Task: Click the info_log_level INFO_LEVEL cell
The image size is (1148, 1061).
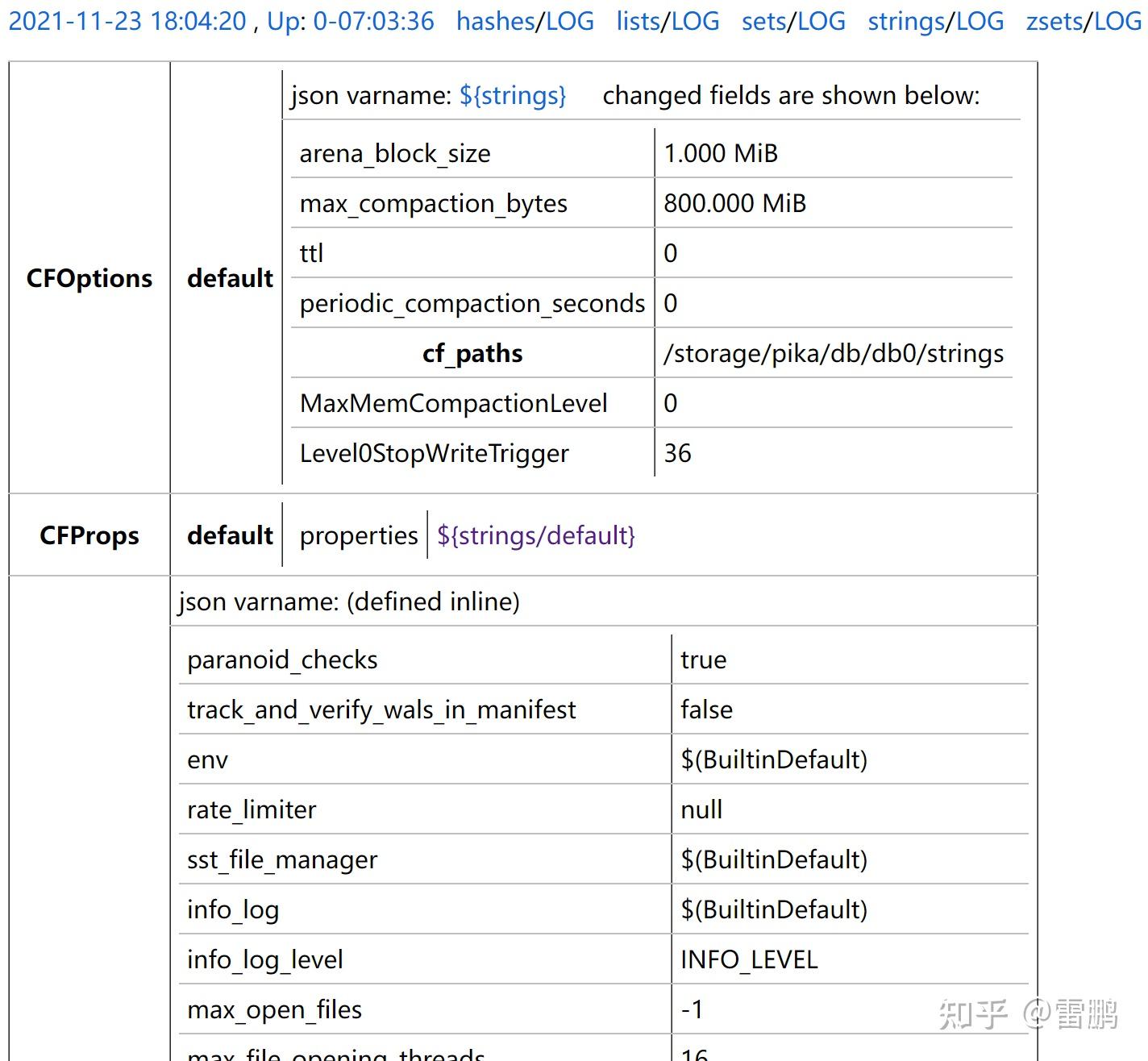Action: (x=748, y=959)
